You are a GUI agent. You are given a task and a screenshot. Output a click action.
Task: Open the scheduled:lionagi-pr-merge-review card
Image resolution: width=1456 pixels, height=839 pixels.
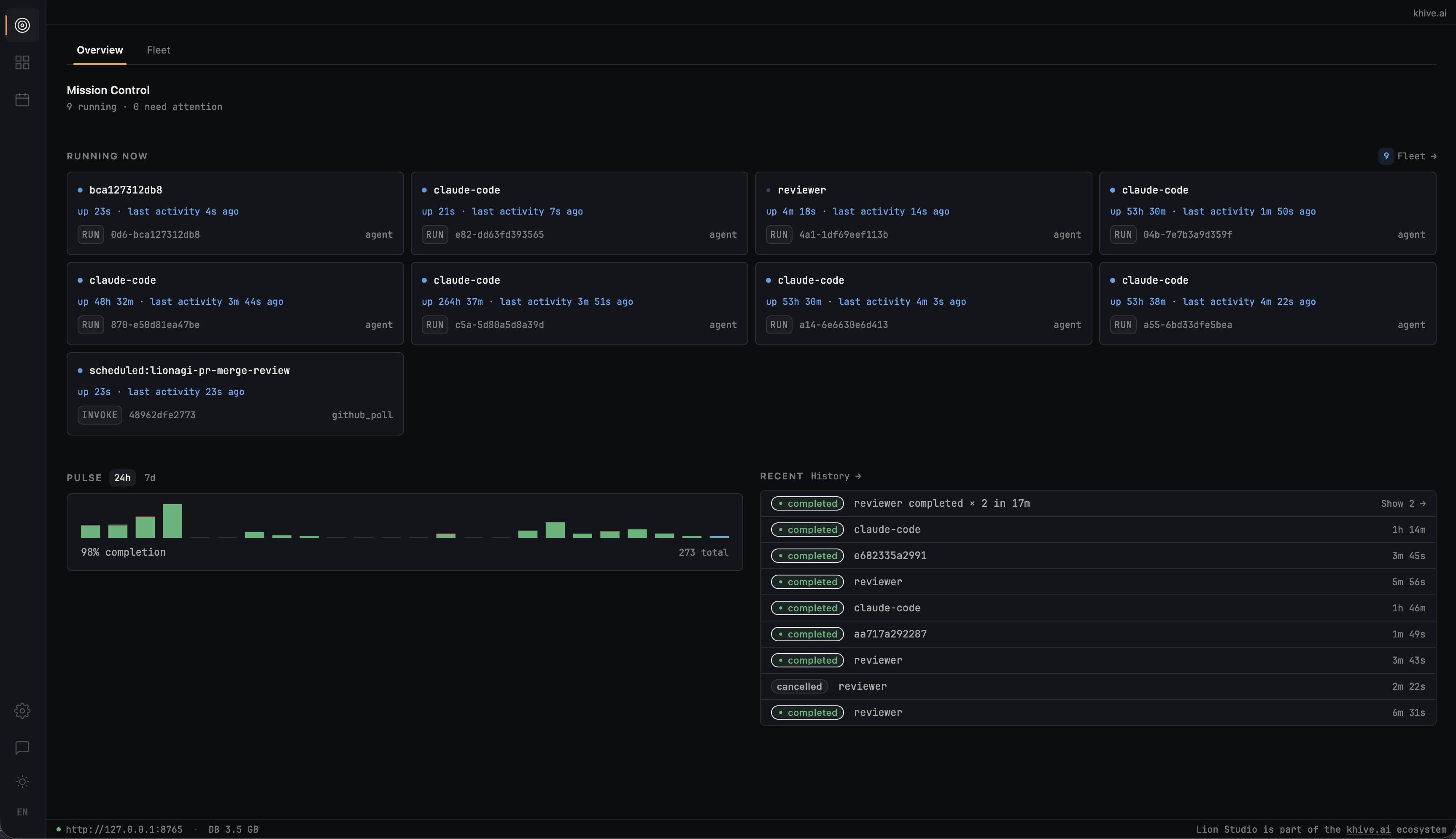click(x=235, y=393)
